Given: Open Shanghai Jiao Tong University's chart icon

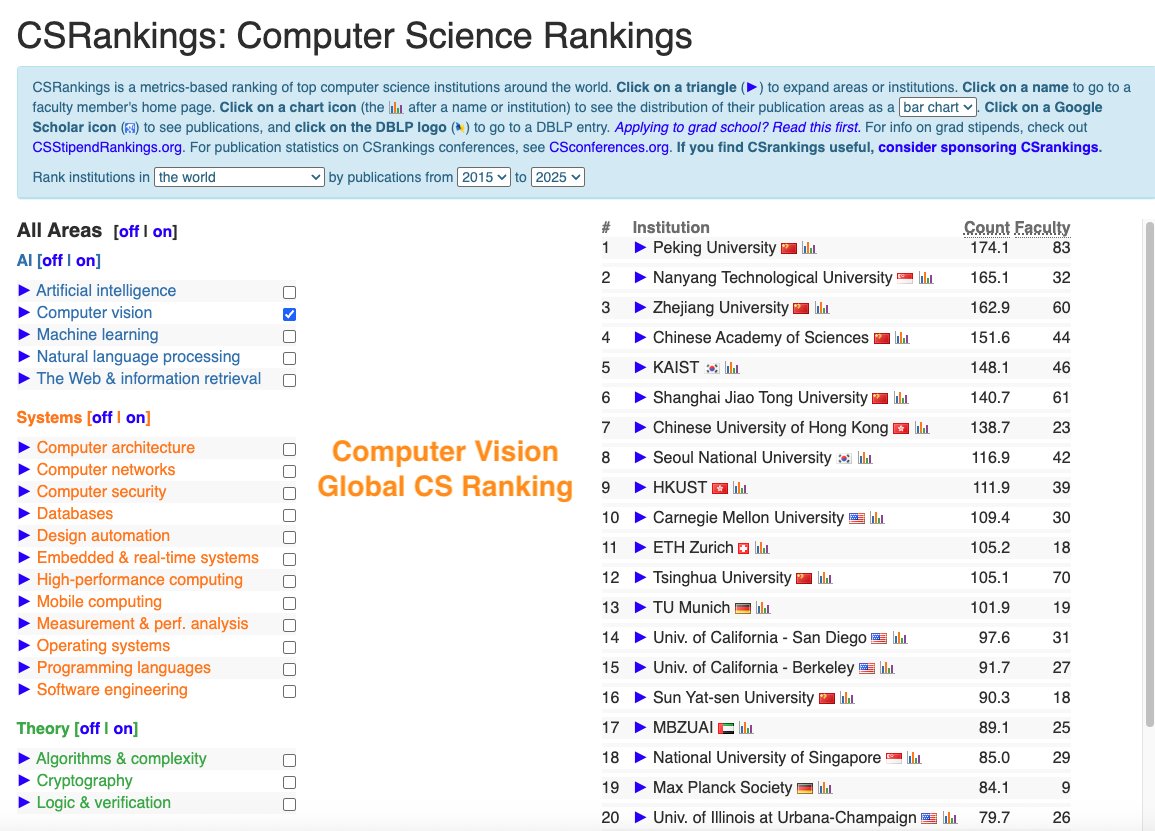Looking at the screenshot, I should tap(901, 399).
